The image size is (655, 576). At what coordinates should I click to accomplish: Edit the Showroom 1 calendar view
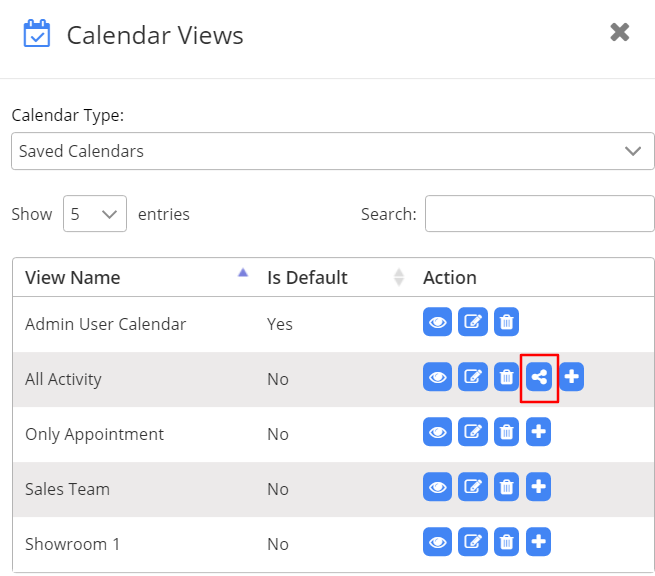(472, 543)
